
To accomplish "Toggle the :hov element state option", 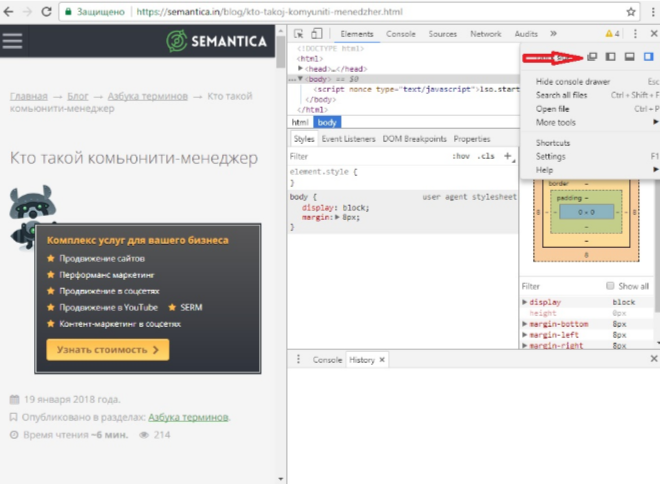I will tap(461, 157).
